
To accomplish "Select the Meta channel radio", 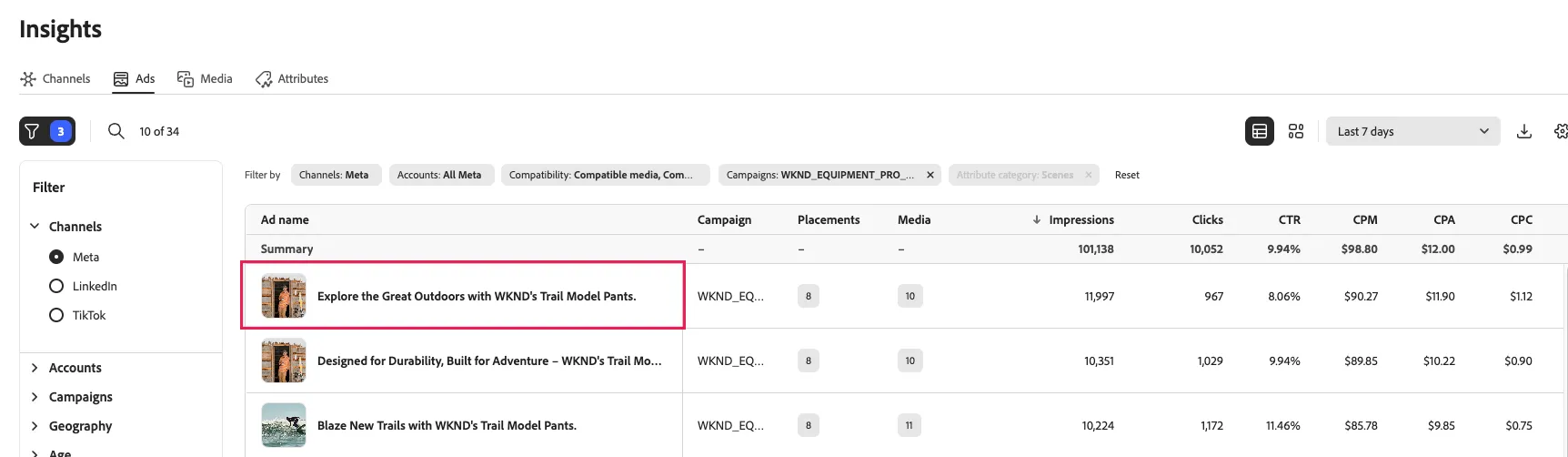I will pyautogui.click(x=56, y=257).
